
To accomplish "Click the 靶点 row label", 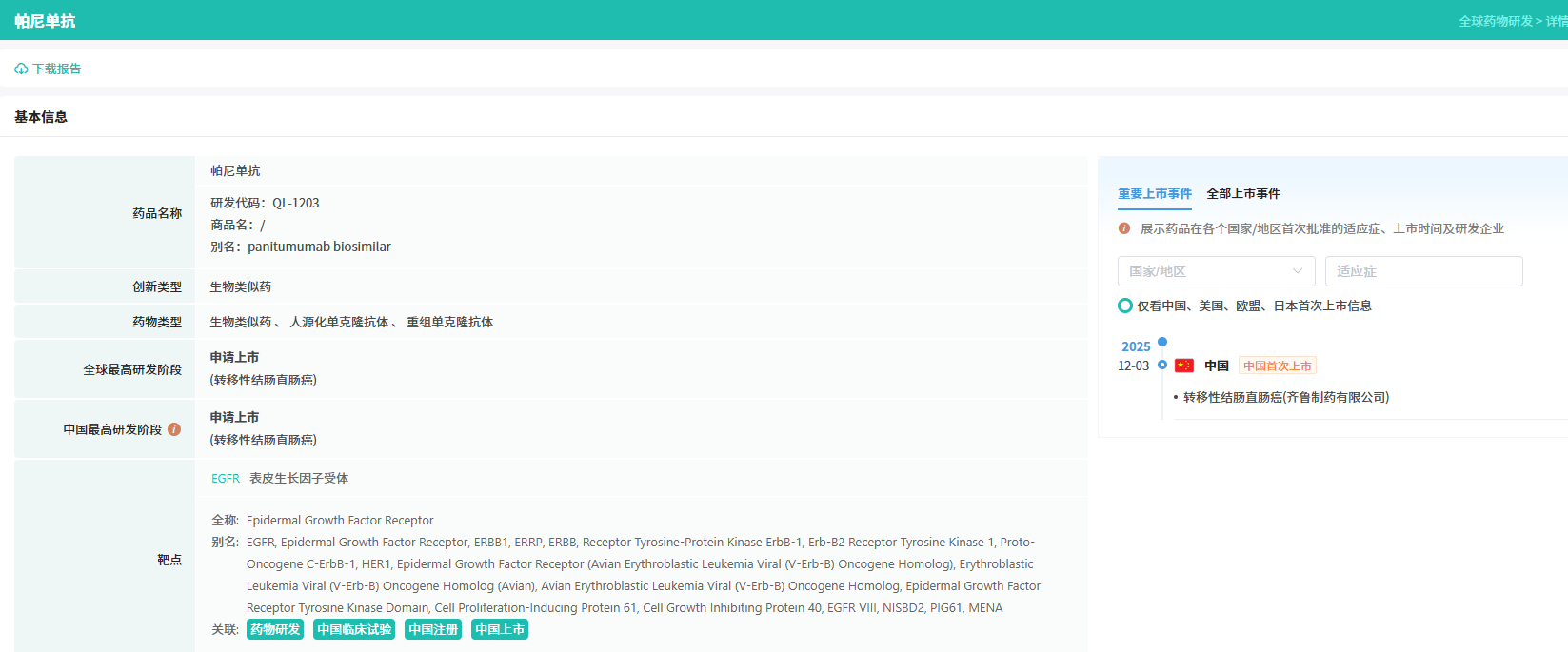I will (169, 560).
